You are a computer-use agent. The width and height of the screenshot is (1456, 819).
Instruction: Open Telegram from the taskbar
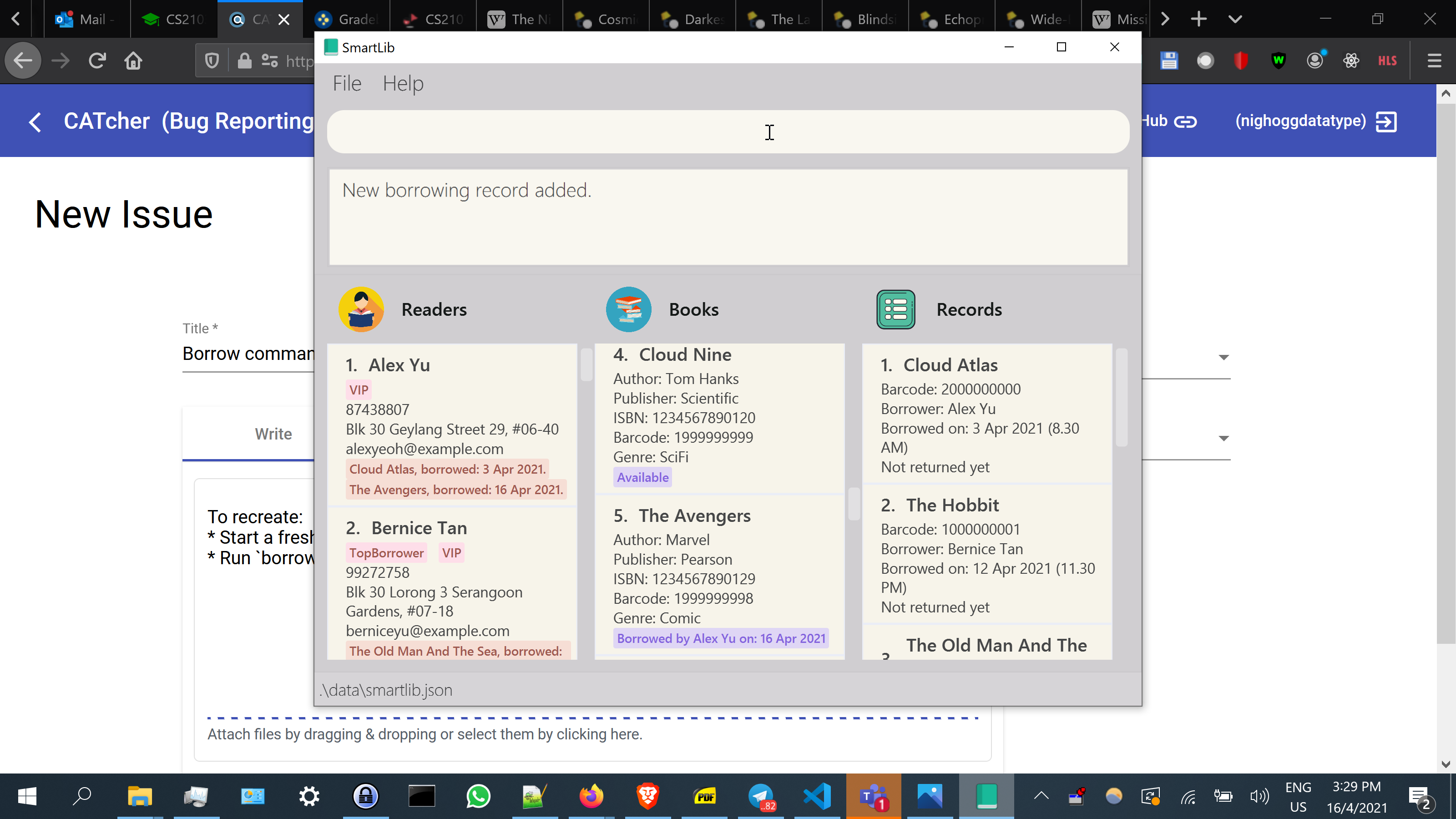(x=761, y=796)
